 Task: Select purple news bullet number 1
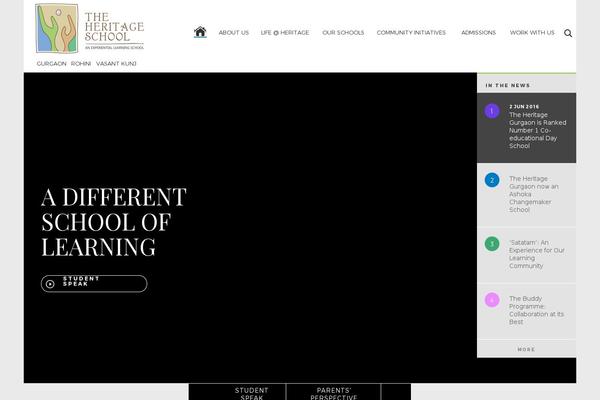[x=492, y=111]
